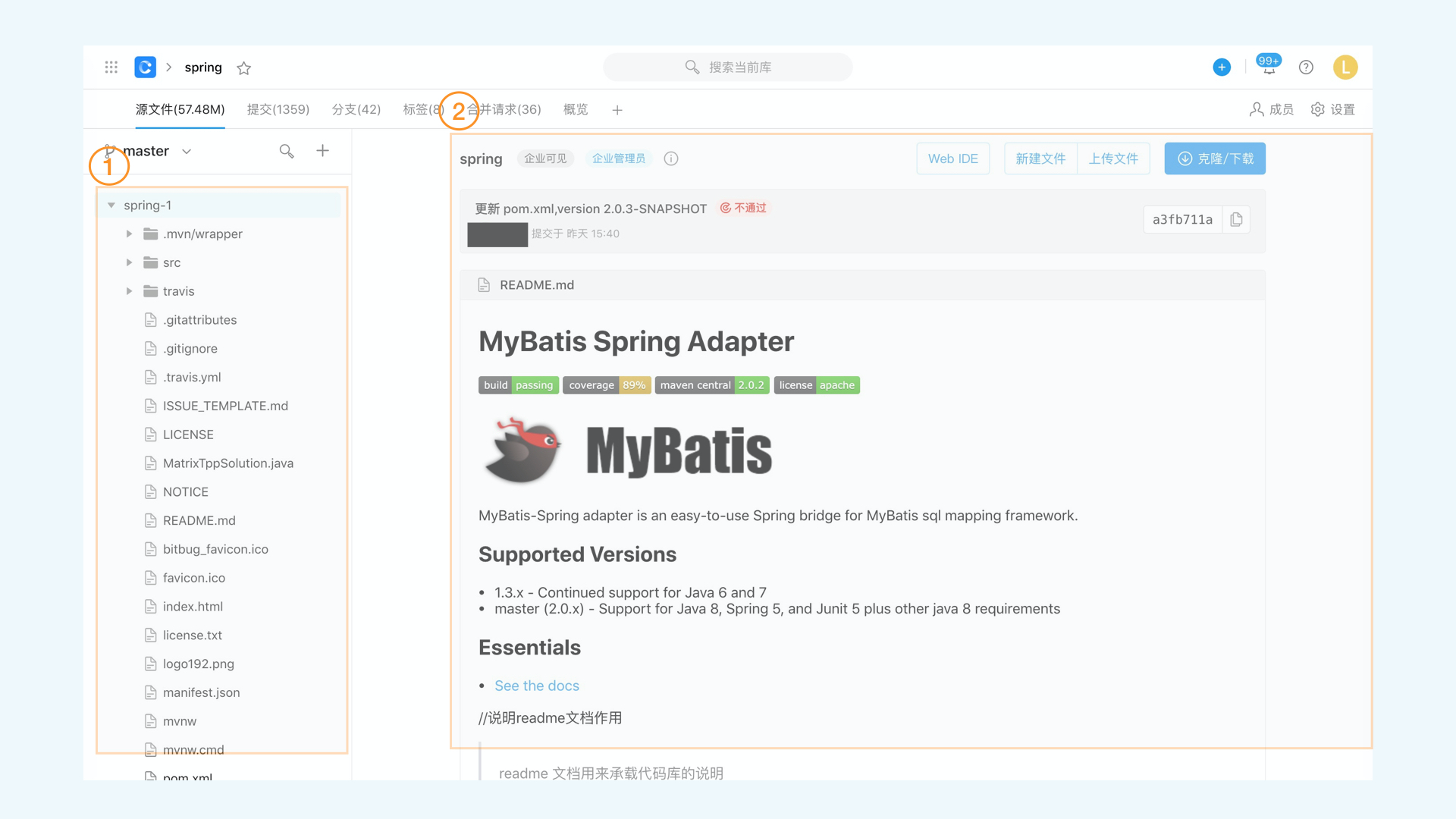Open LICENSE file
This screenshot has height=819, width=1456.
tap(188, 435)
